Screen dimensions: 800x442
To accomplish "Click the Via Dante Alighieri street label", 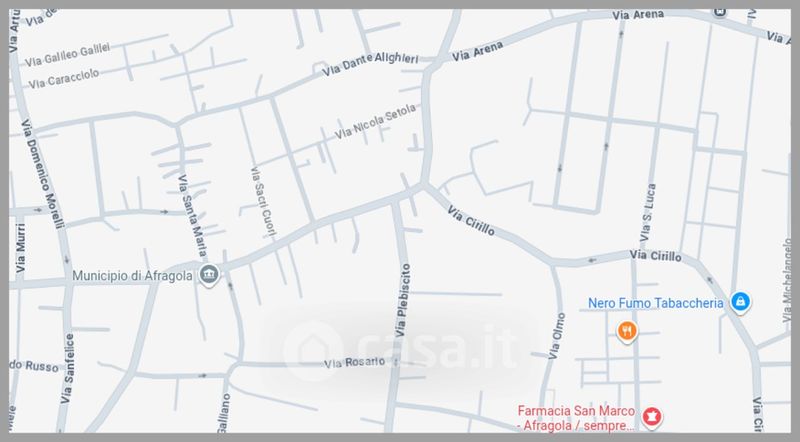I will tap(370, 63).
